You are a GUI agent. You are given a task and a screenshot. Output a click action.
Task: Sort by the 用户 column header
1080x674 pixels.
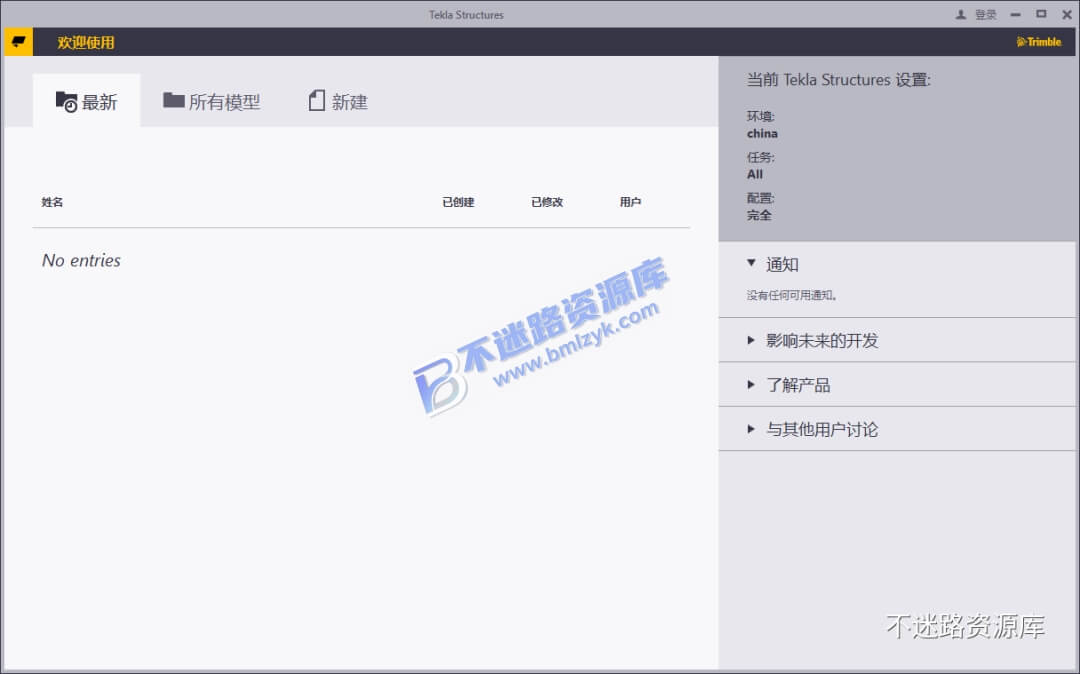pyautogui.click(x=630, y=202)
